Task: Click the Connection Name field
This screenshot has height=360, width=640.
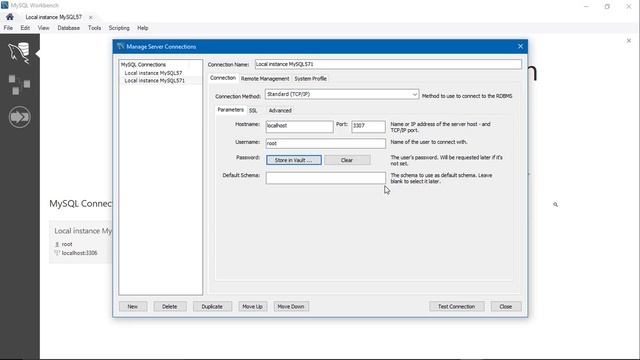Action: 388,64
